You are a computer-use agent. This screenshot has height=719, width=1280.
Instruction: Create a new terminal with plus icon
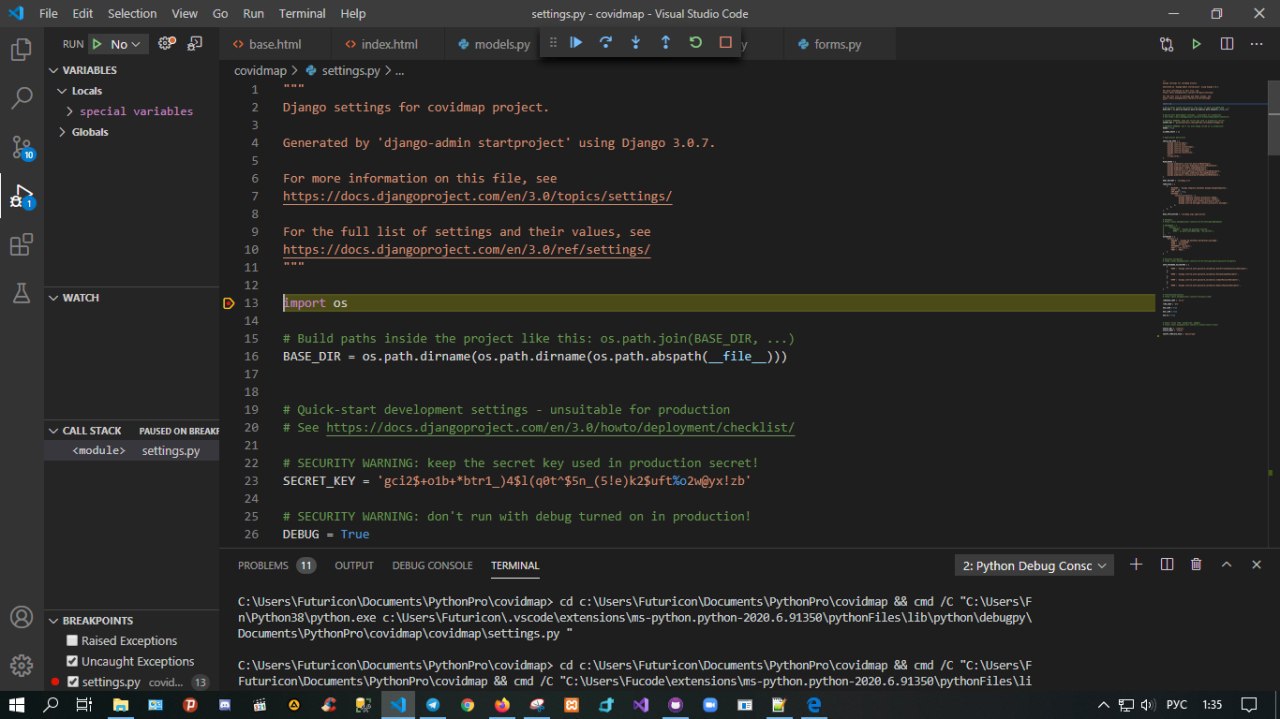click(x=1136, y=565)
